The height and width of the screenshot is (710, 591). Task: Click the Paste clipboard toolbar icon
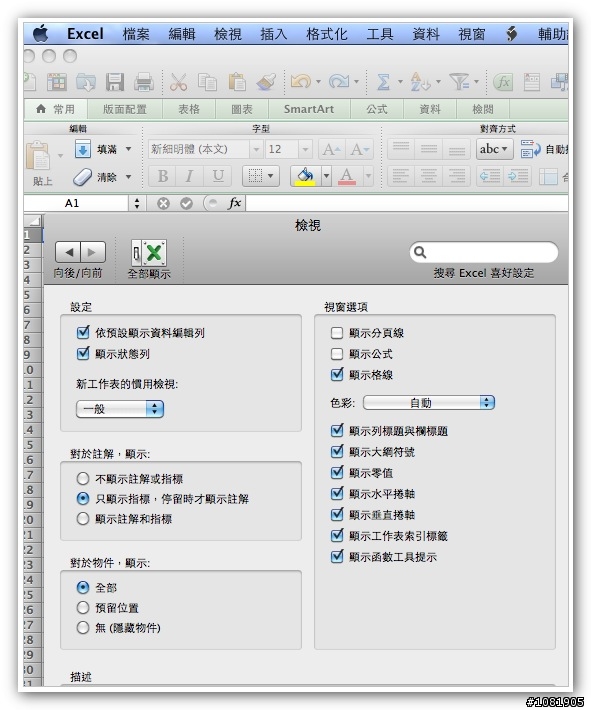click(x=237, y=82)
